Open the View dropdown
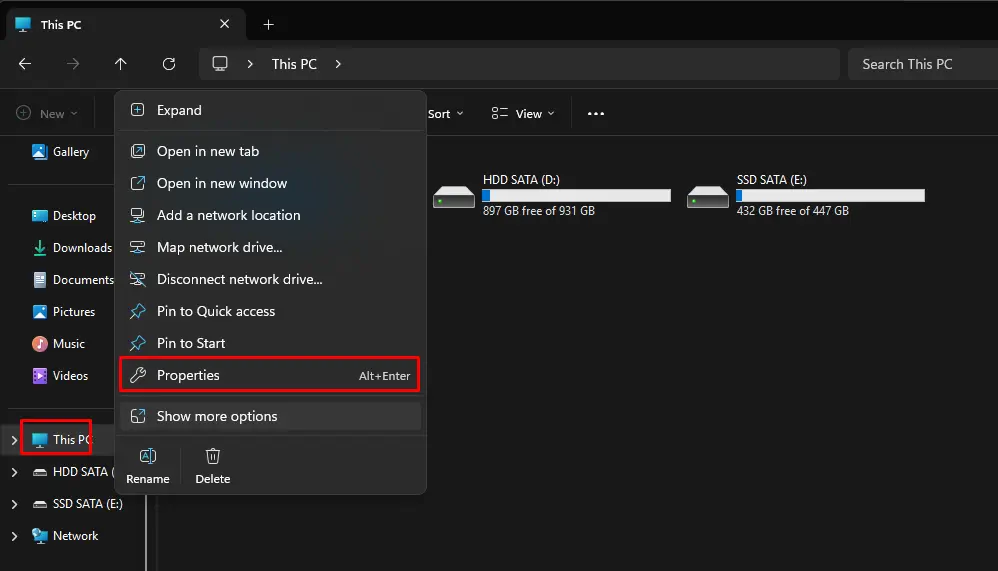The image size is (998, 571). coord(523,114)
